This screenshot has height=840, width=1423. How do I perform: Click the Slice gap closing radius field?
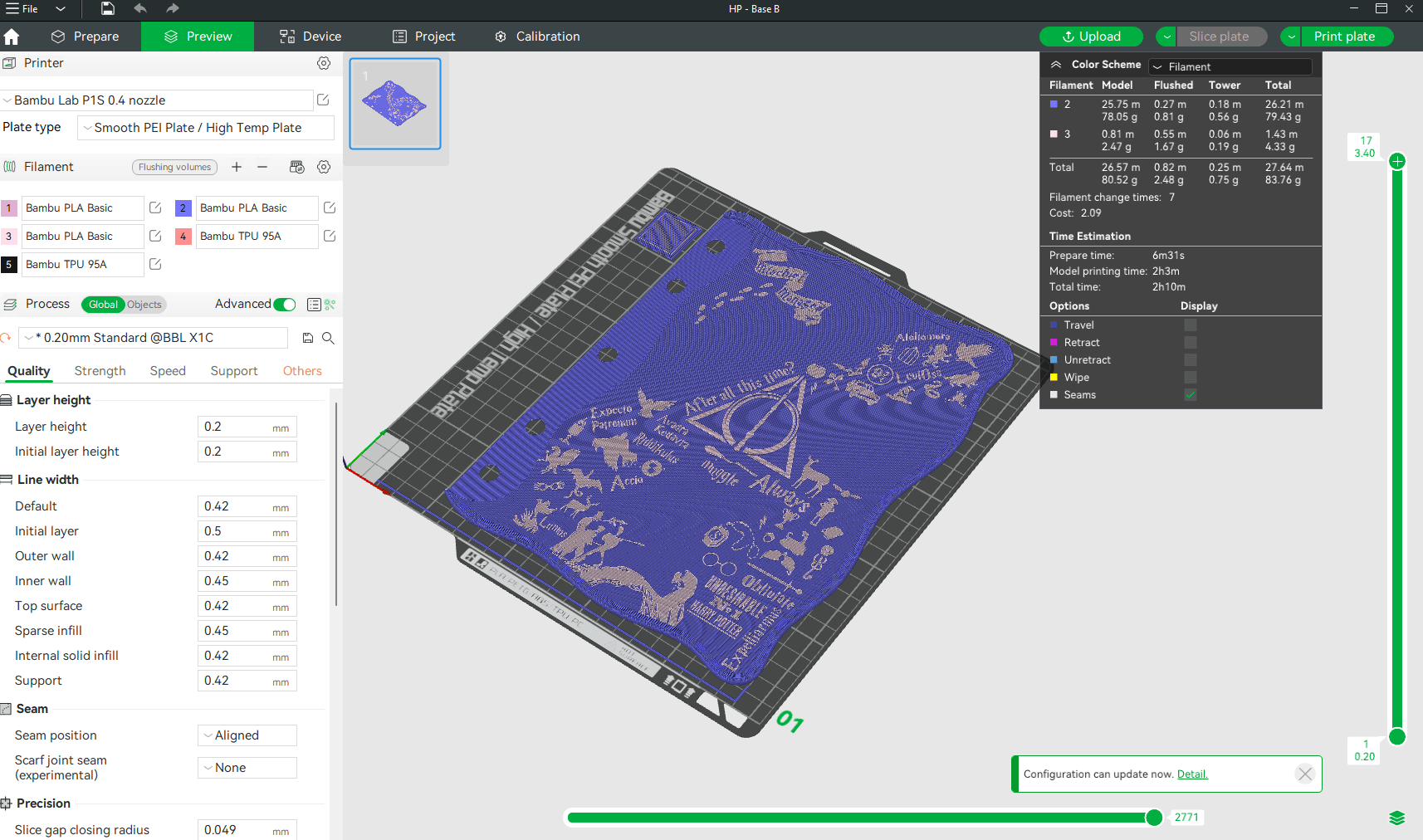247,830
